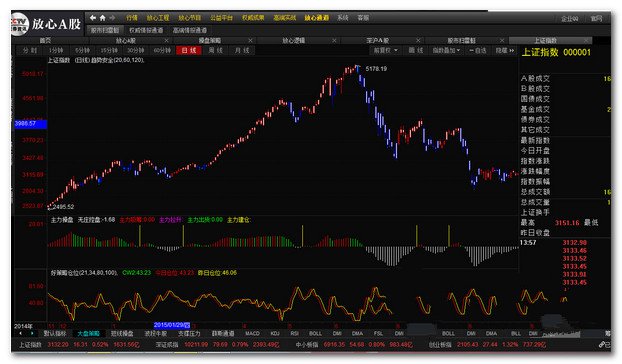Open the 前复权 dropdown
622x364 pixels.
(x=385, y=50)
